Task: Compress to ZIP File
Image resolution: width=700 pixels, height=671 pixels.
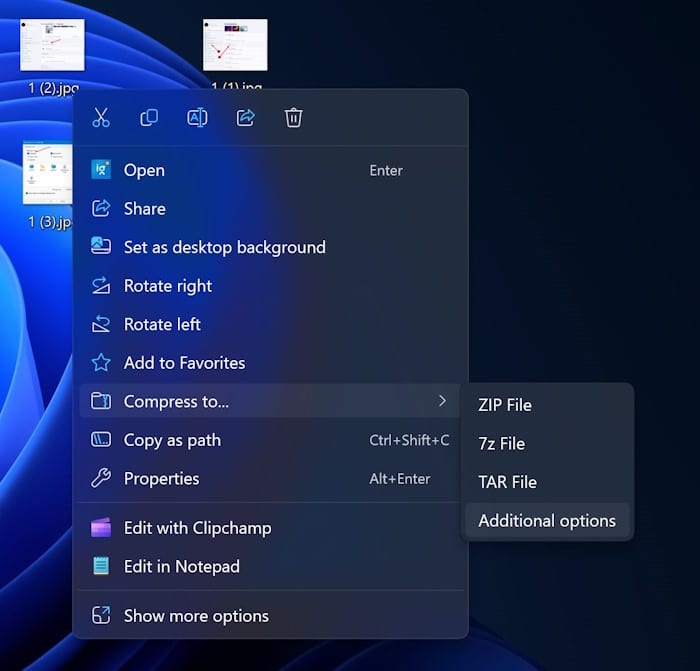Action: pyautogui.click(x=547, y=405)
